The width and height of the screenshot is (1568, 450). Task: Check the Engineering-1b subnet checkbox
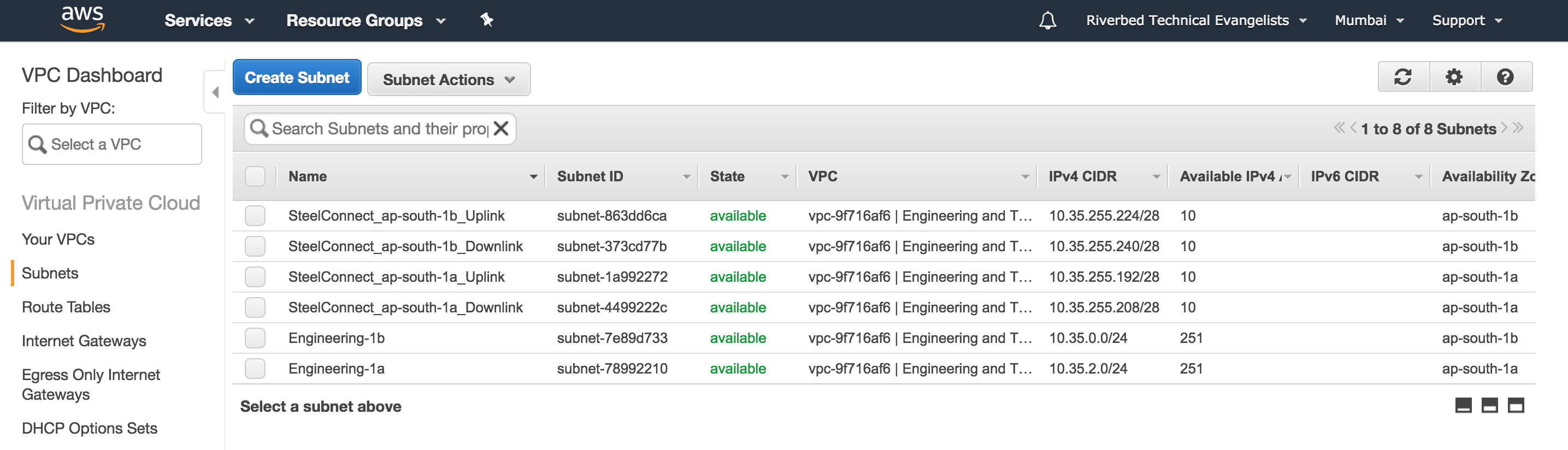pyautogui.click(x=255, y=338)
